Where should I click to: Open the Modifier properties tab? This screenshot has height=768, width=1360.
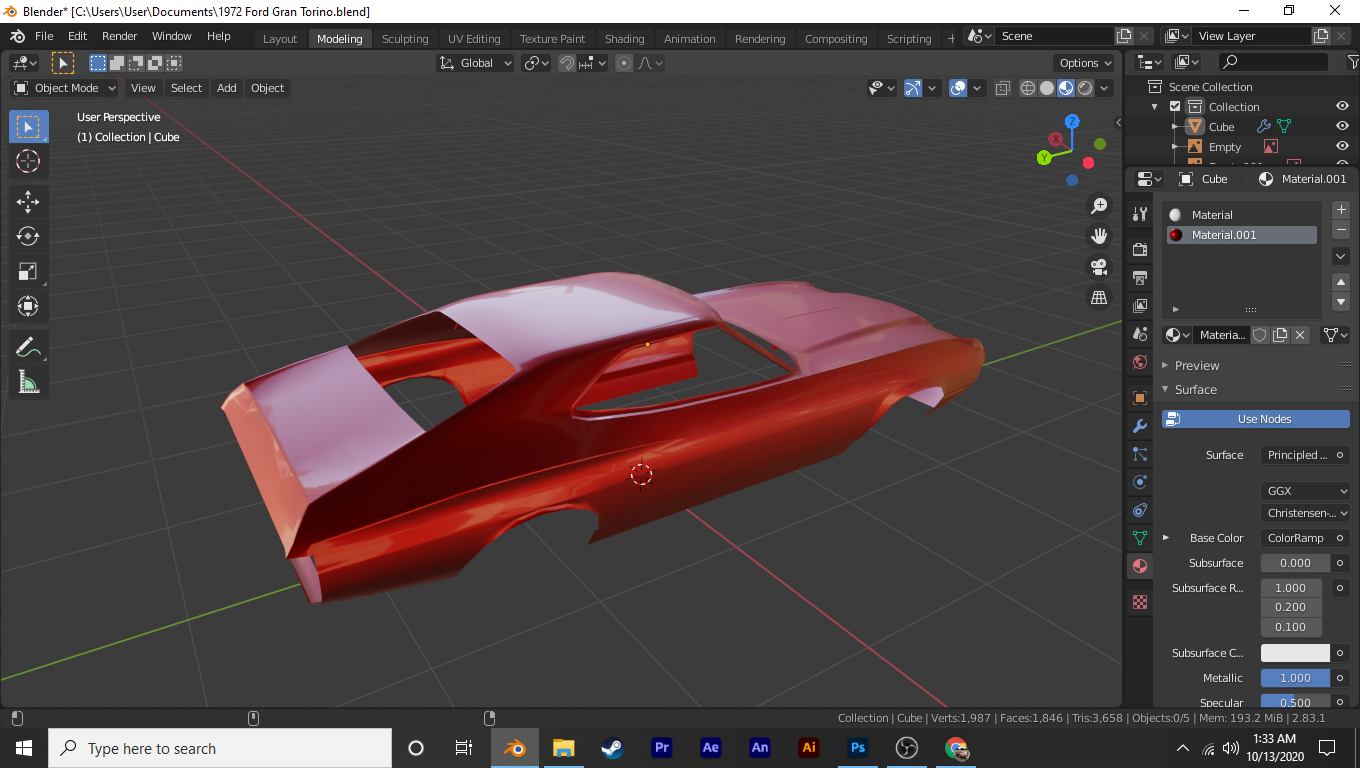click(x=1139, y=426)
